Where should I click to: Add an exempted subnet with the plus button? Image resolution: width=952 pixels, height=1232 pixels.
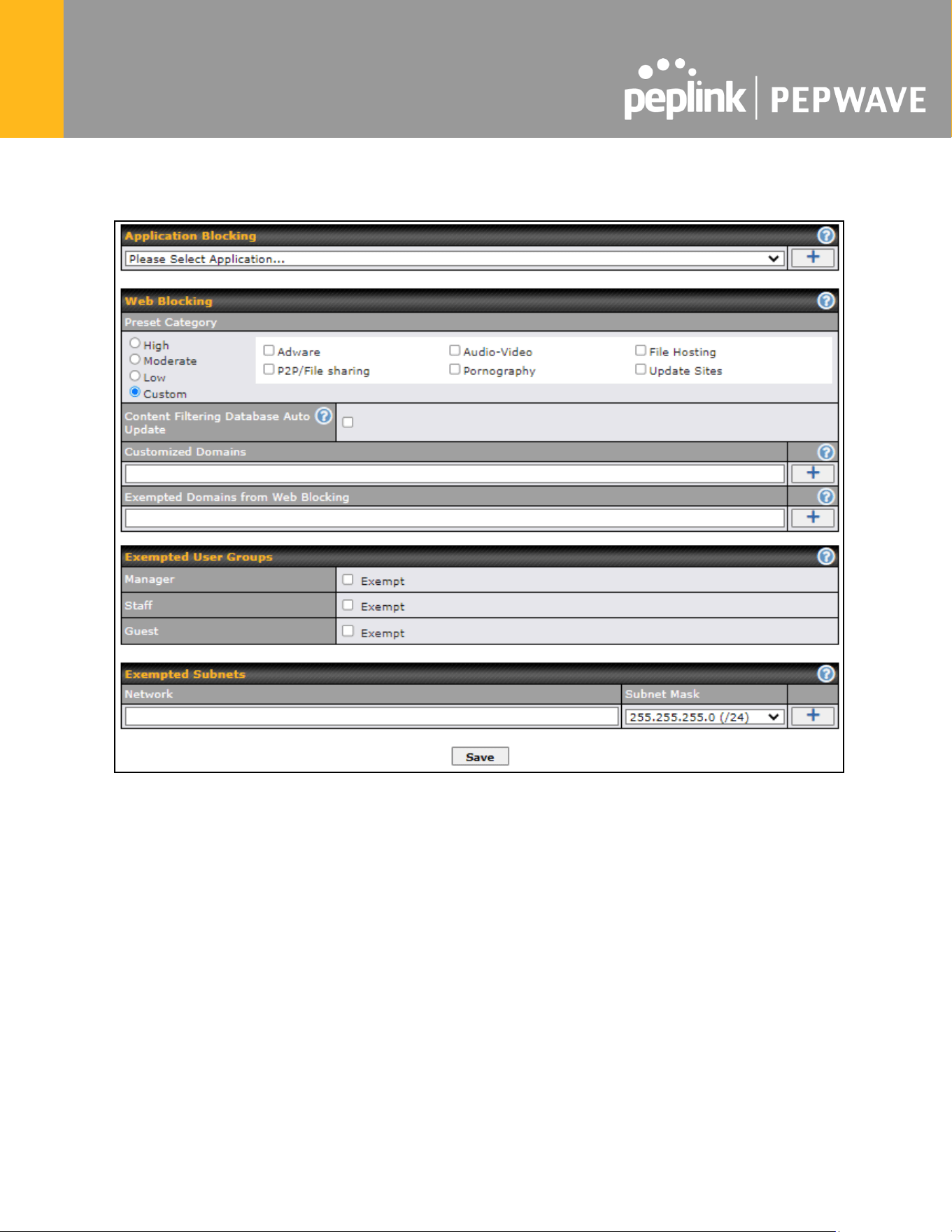coord(813,716)
